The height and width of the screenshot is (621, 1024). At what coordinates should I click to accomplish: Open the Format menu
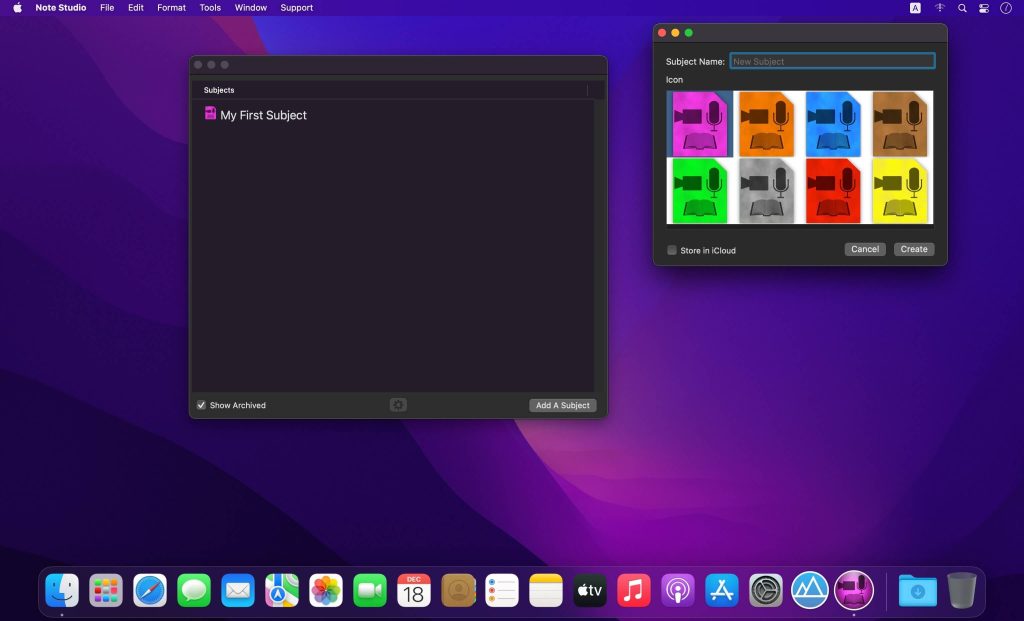tap(171, 8)
